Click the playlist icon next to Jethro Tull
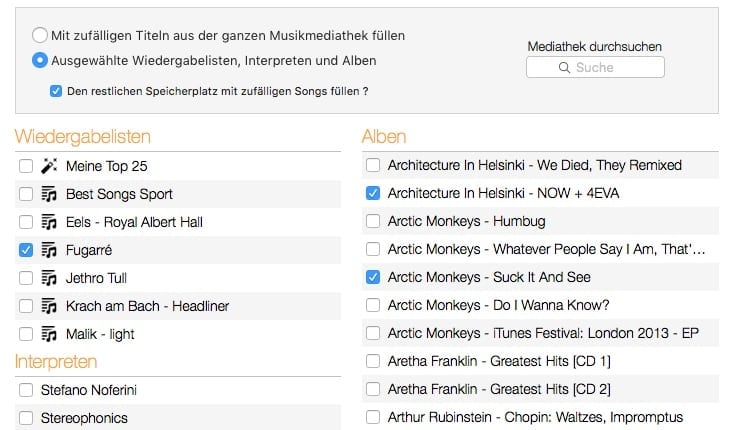Screen dimensions: 730x430 pos(49,278)
